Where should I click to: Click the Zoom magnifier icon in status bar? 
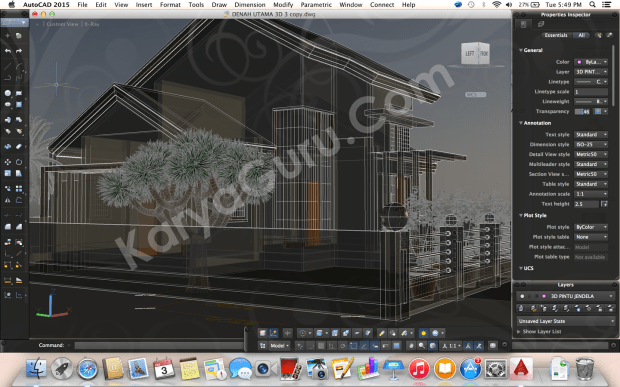coord(422,346)
